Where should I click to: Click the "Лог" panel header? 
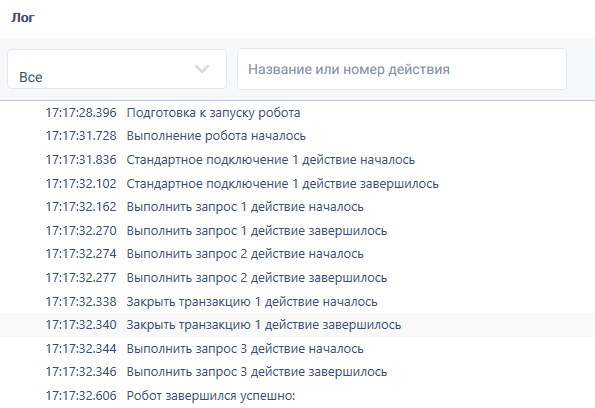tap(23, 17)
